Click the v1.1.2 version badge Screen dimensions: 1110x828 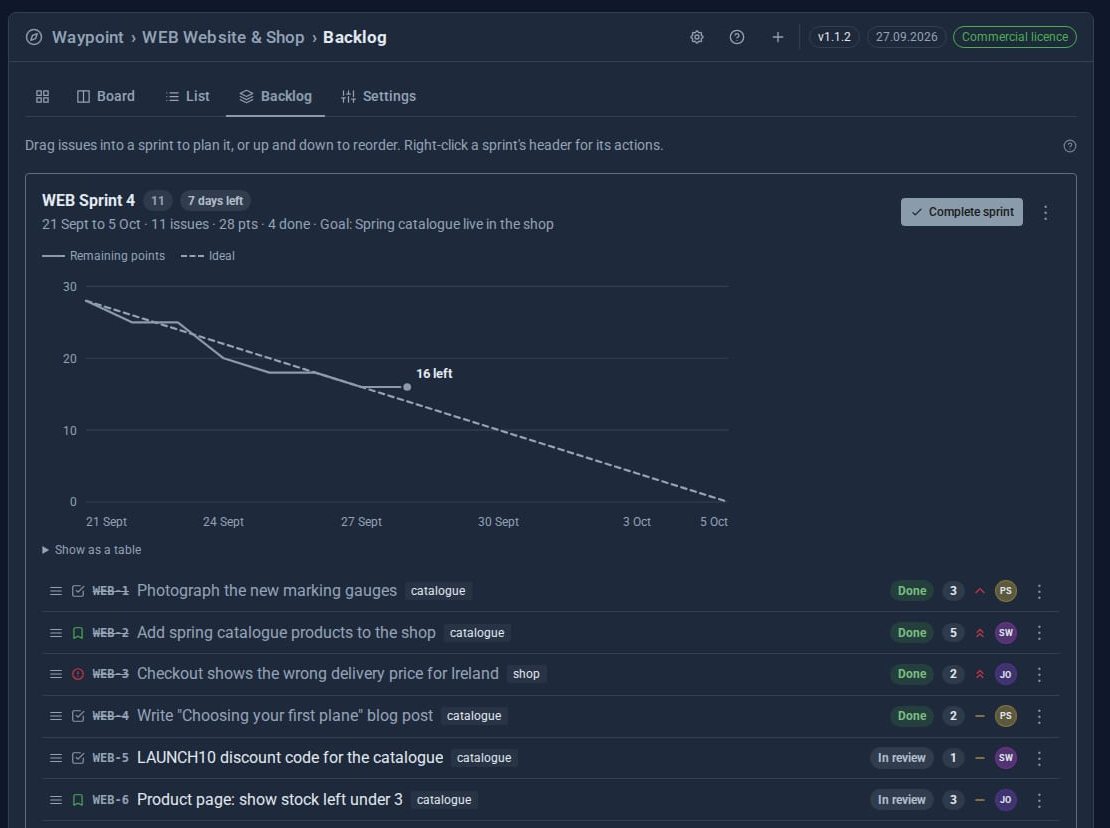[x=834, y=37]
